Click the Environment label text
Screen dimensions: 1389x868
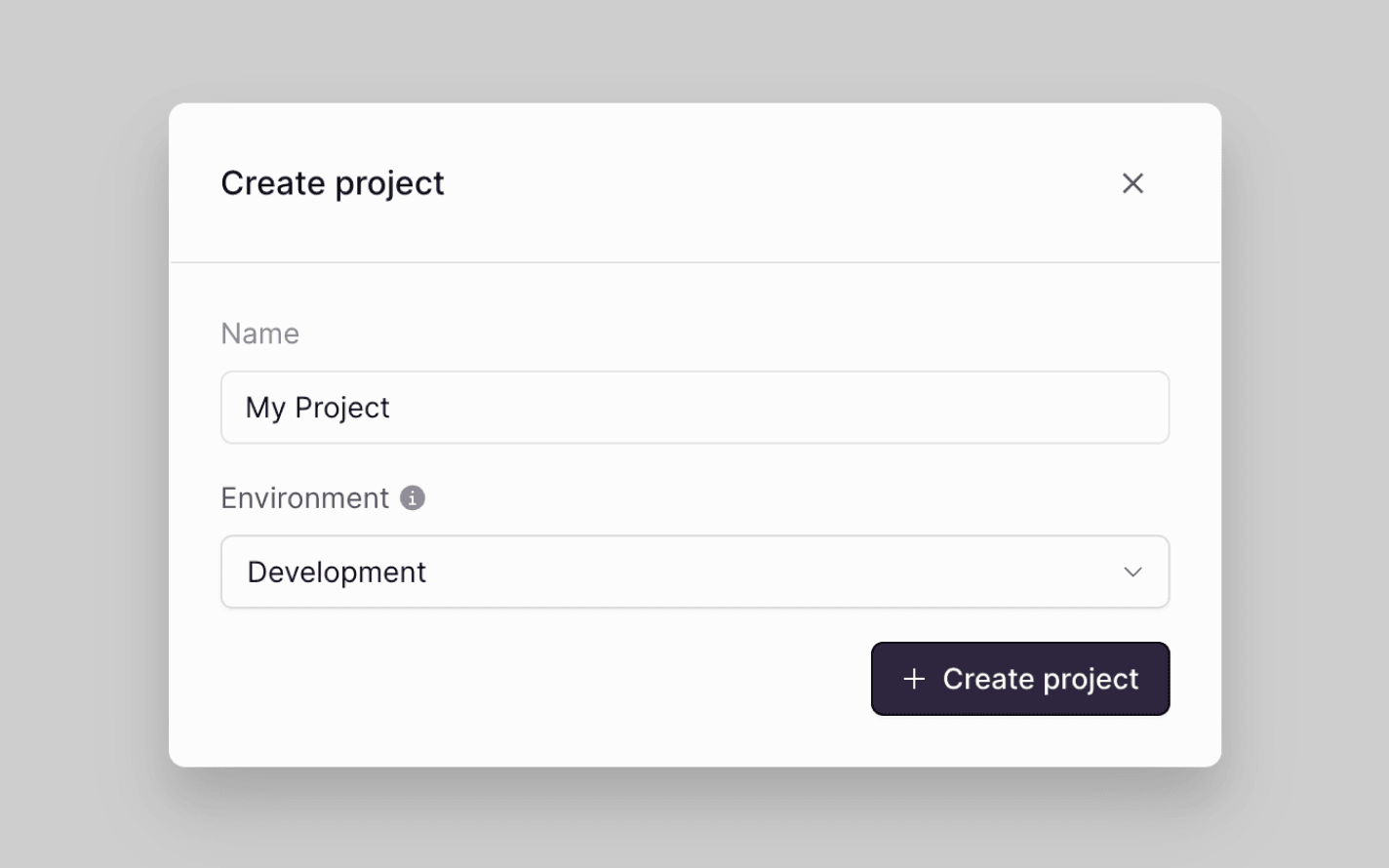click(305, 497)
